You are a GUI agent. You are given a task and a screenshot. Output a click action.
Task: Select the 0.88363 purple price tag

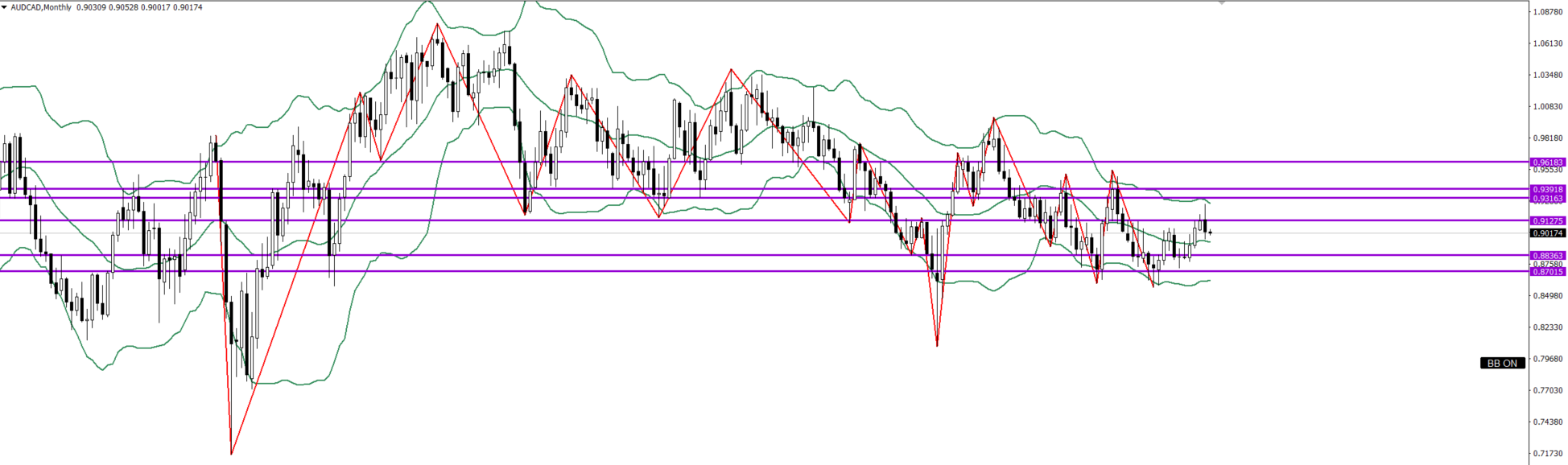[x=1547, y=256]
